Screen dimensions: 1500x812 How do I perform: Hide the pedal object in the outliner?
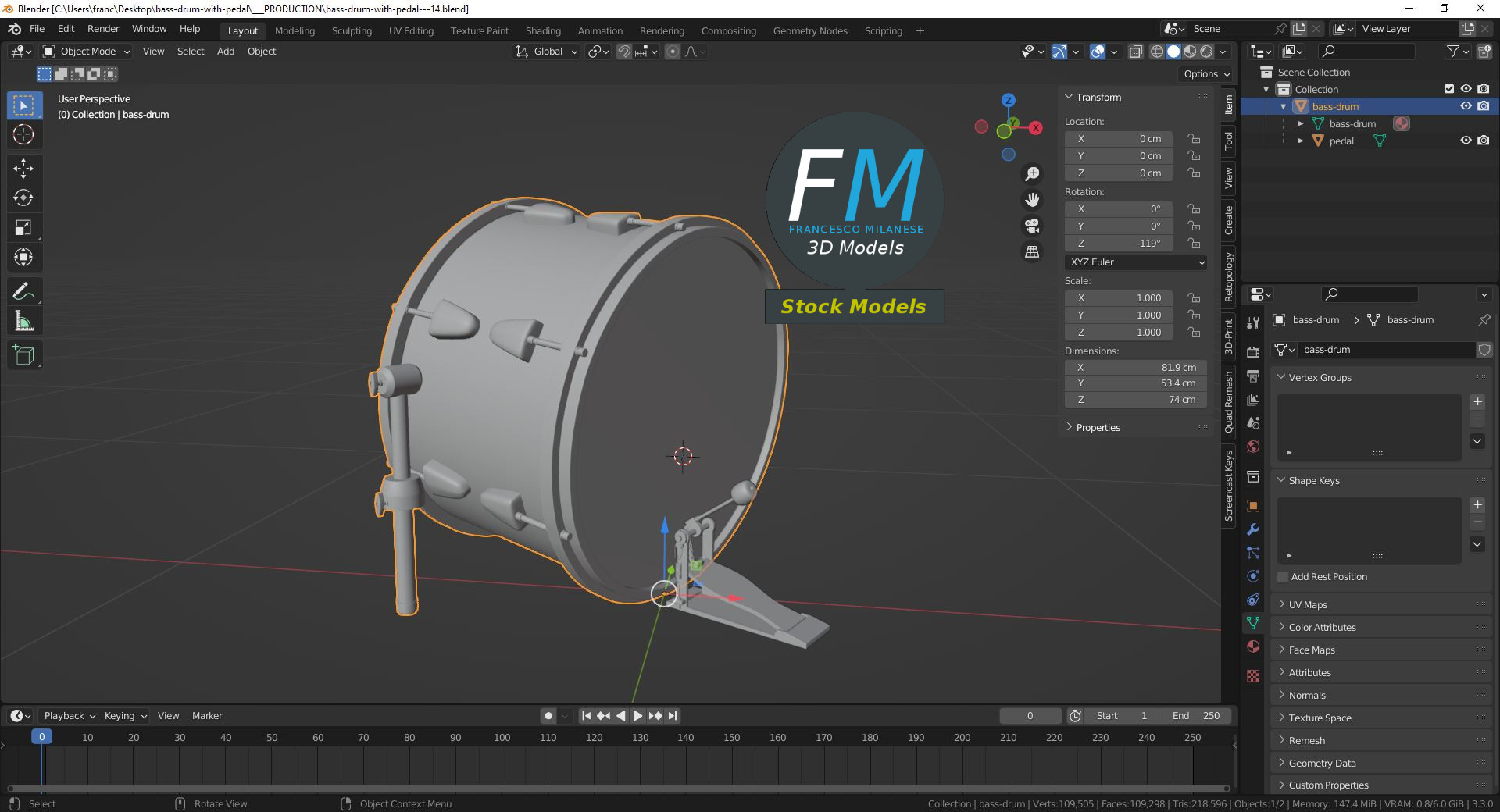[1466, 141]
